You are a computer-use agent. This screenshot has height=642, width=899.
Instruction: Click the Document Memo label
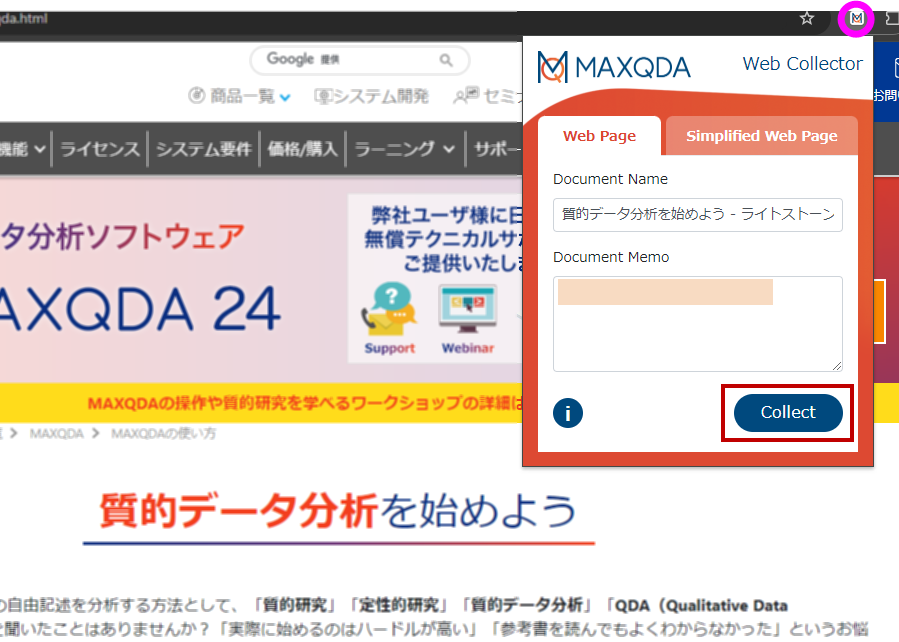pos(611,257)
